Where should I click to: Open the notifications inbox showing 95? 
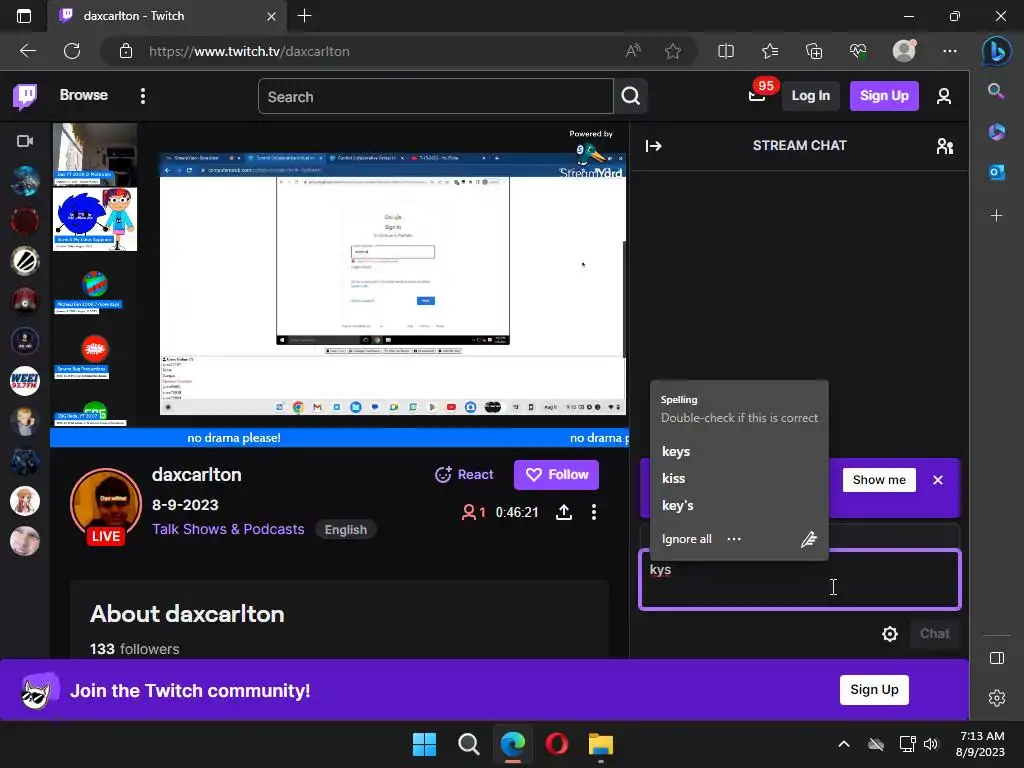click(758, 95)
